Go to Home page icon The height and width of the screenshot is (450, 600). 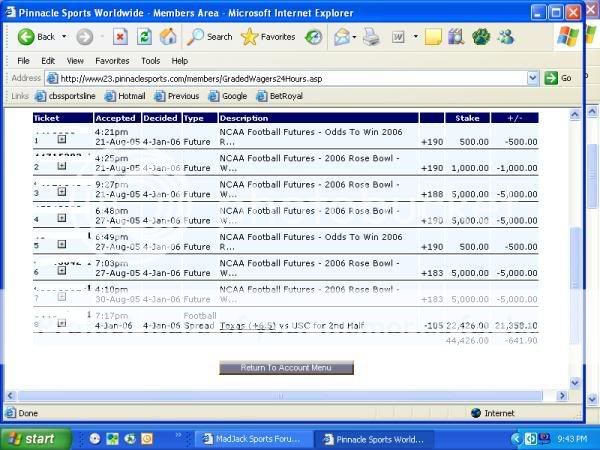[x=168, y=37]
